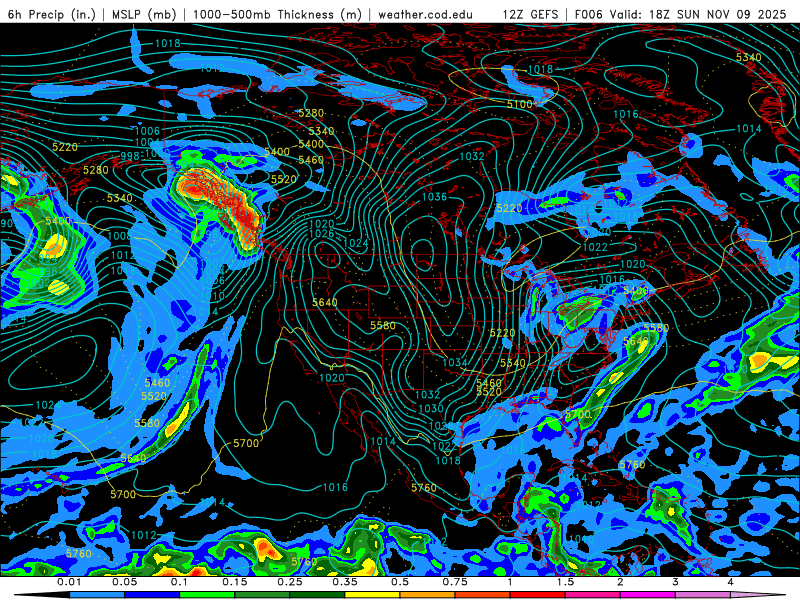This screenshot has width=800, height=600.
Task: Click the 0.15 legend value
Action: [x=235, y=582]
